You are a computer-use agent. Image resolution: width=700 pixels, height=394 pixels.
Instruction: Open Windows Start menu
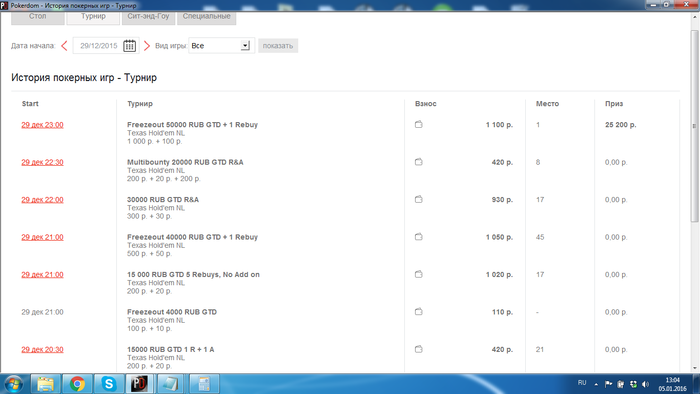[x=13, y=384]
